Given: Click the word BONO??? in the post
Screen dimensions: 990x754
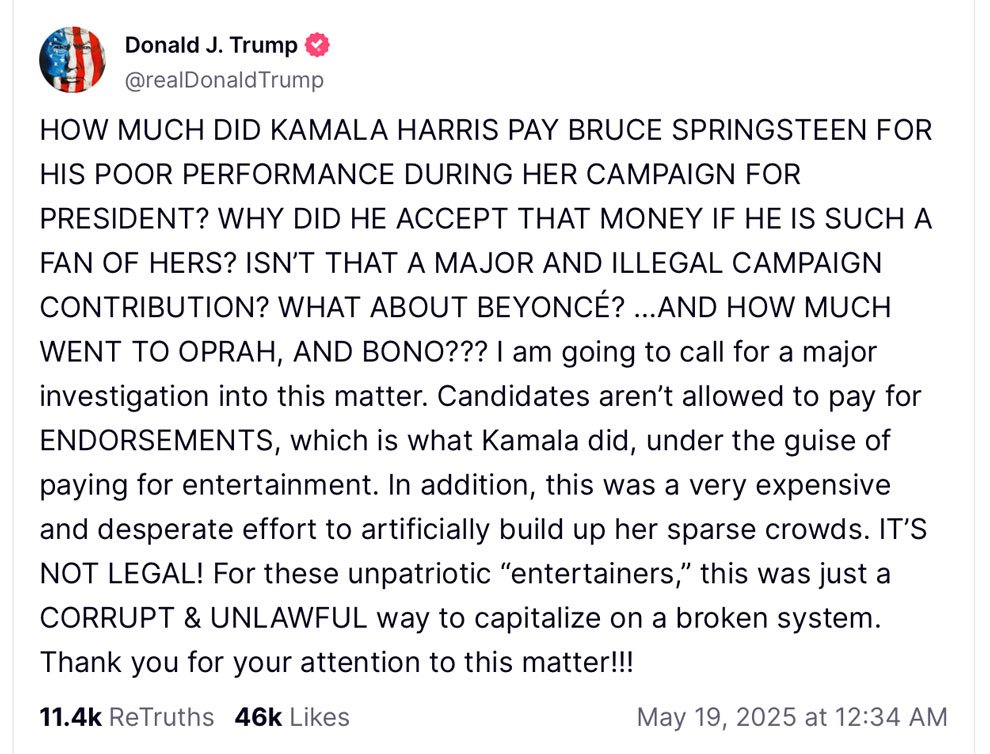Looking at the screenshot, I should coord(426,352).
